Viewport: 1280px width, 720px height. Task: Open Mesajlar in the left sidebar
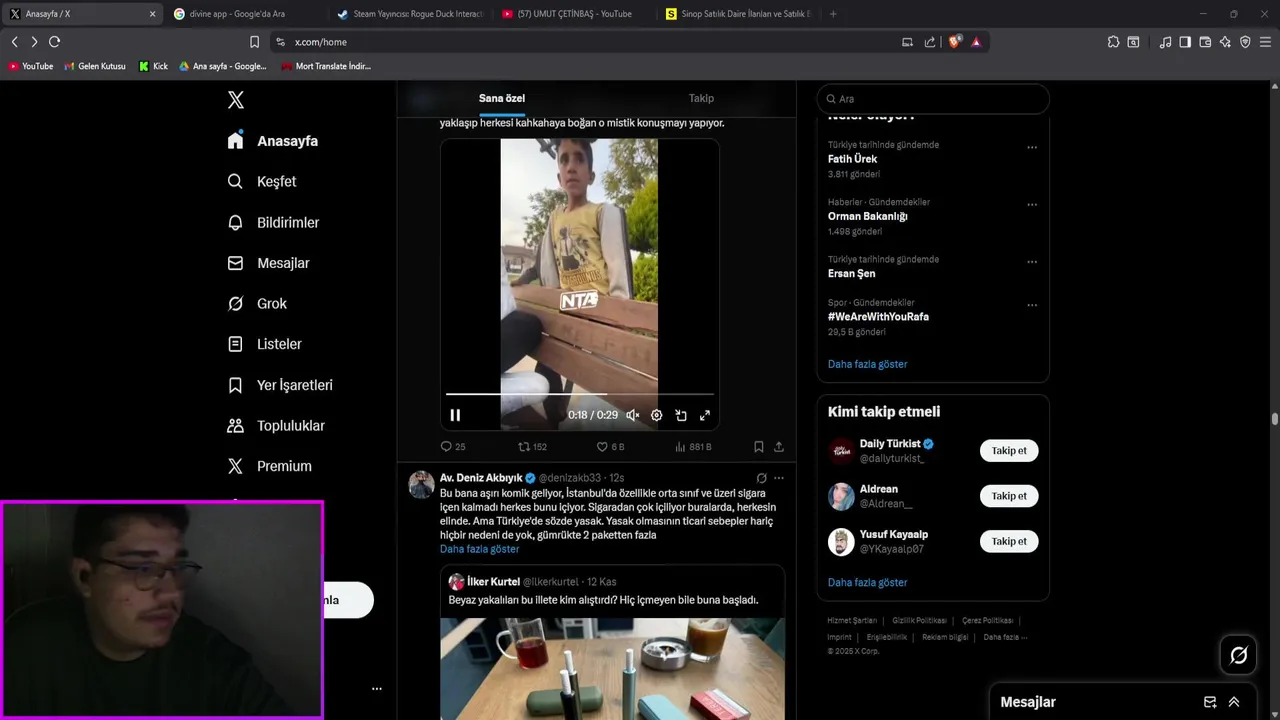268,263
